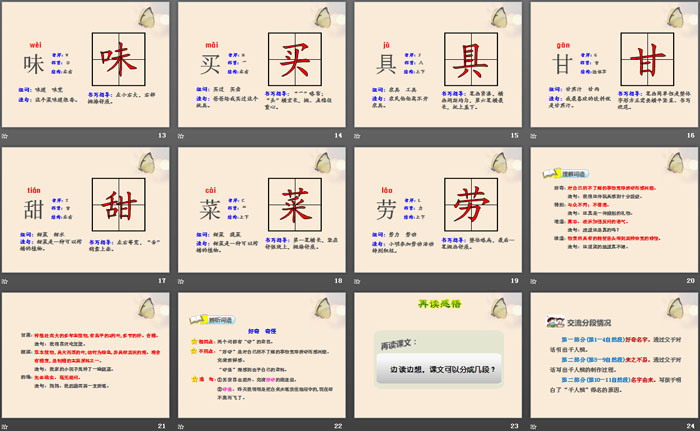Click slide number label 17
The height and width of the screenshot is (431, 700).
[x=162, y=280]
